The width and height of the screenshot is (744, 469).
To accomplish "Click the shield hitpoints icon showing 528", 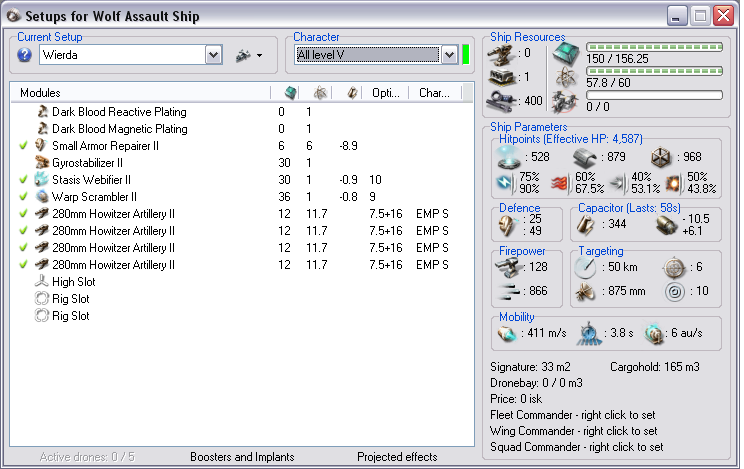I will (509, 158).
